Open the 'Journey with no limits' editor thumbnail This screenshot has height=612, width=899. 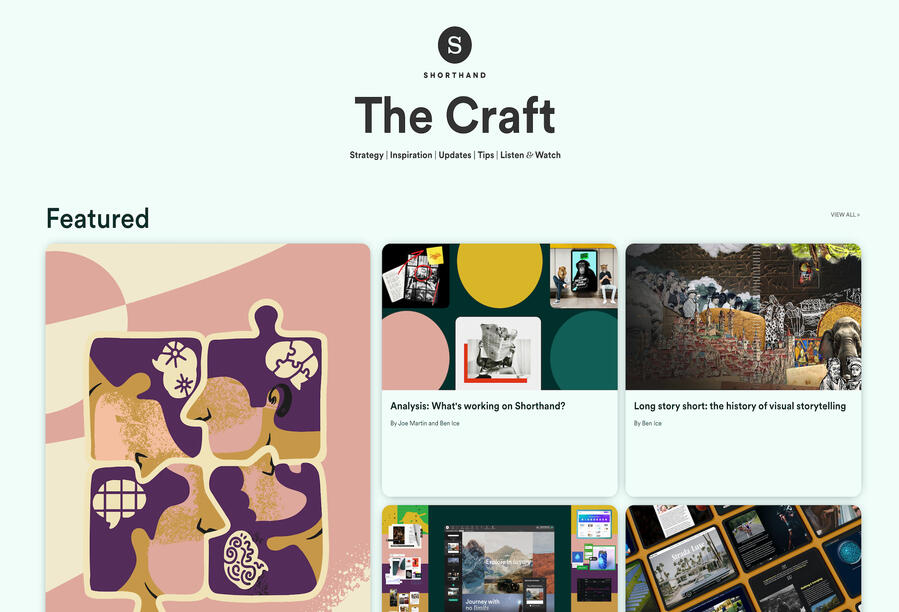[500, 559]
